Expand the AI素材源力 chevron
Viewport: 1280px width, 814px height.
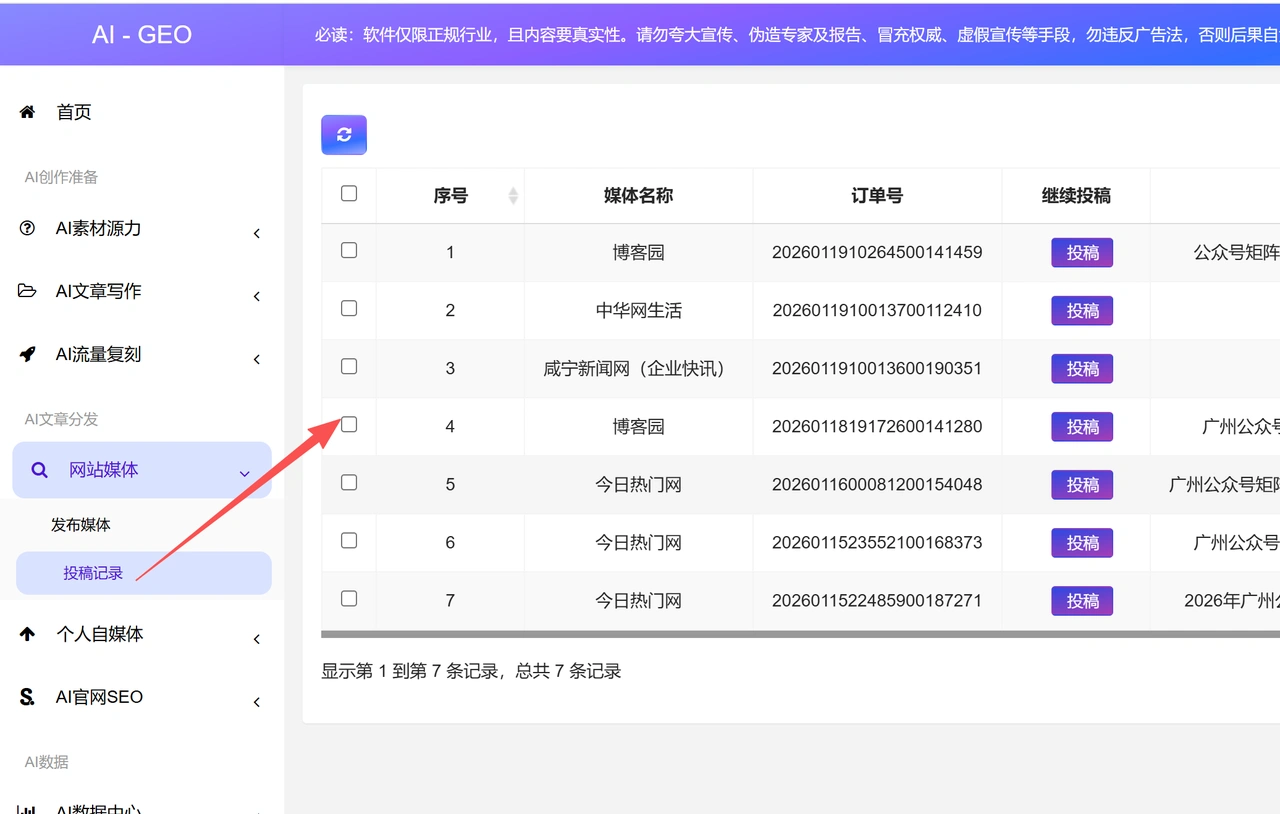(257, 233)
